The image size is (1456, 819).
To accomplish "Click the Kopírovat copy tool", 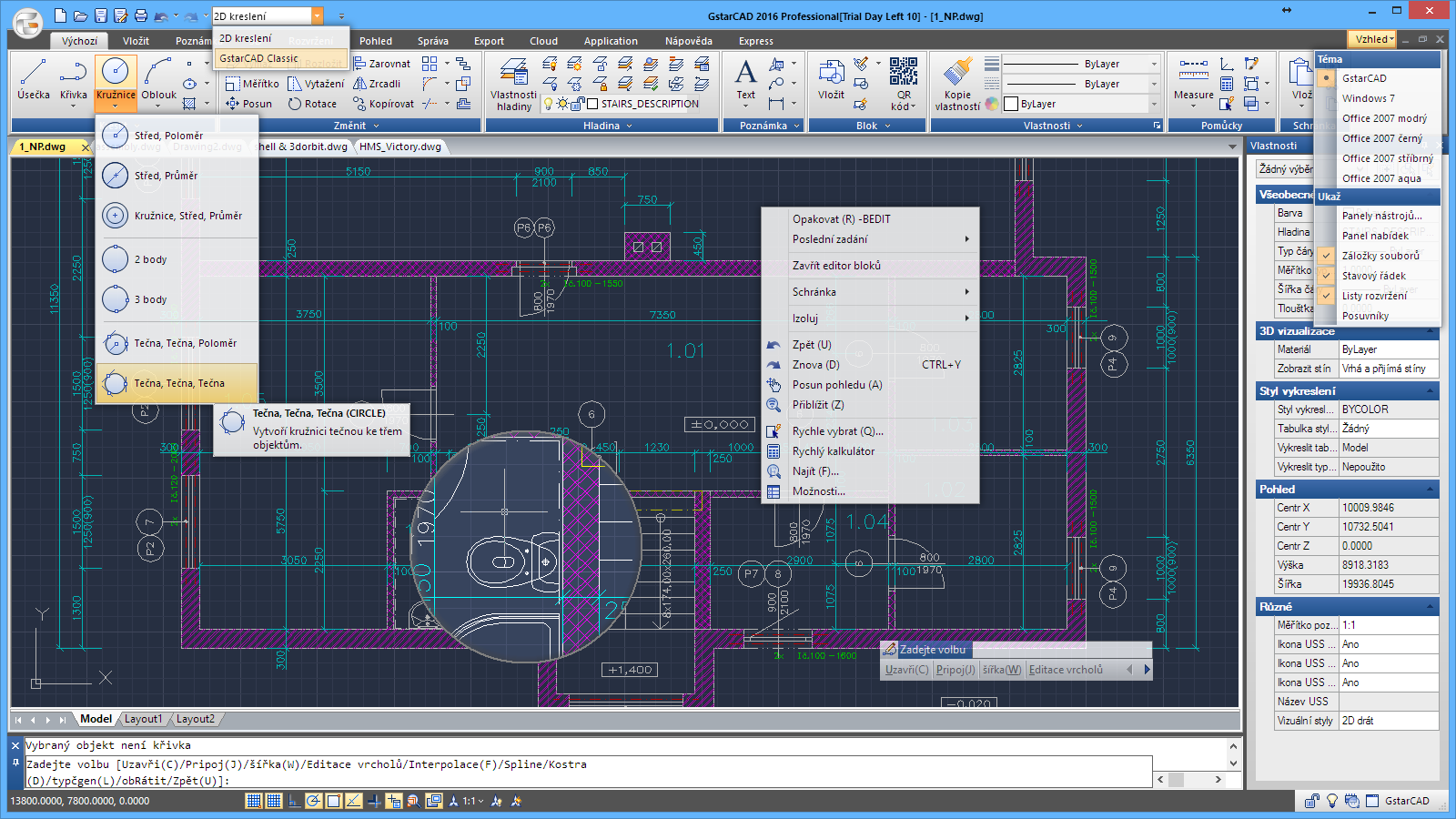I will pyautogui.click(x=382, y=104).
